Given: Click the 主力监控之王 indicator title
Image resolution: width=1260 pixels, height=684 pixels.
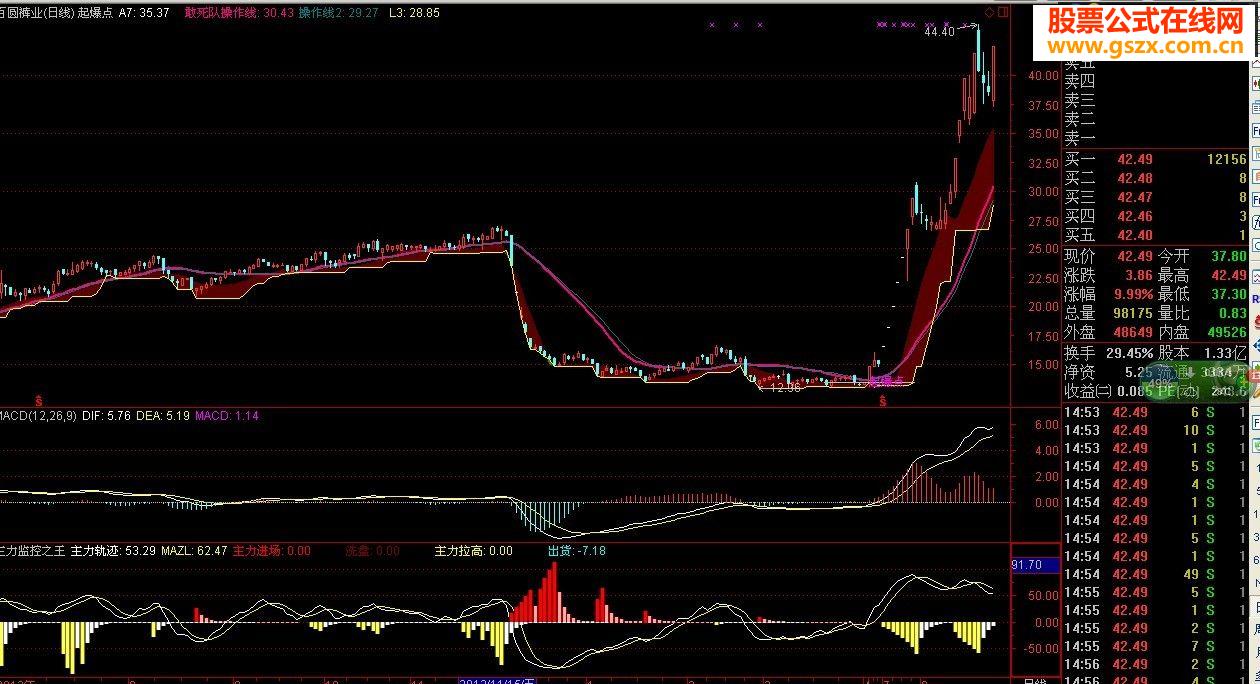Looking at the screenshot, I should [32, 551].
